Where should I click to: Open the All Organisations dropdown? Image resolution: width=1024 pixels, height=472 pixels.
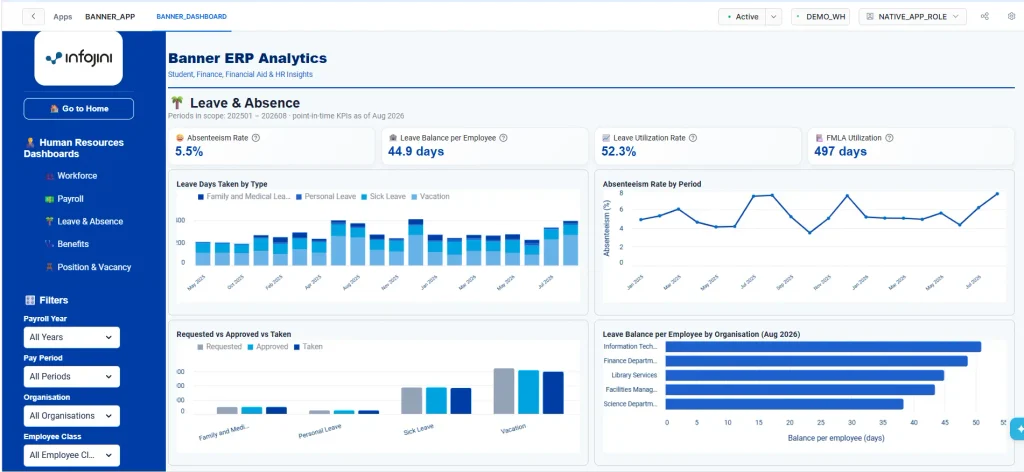click(72, 416)
